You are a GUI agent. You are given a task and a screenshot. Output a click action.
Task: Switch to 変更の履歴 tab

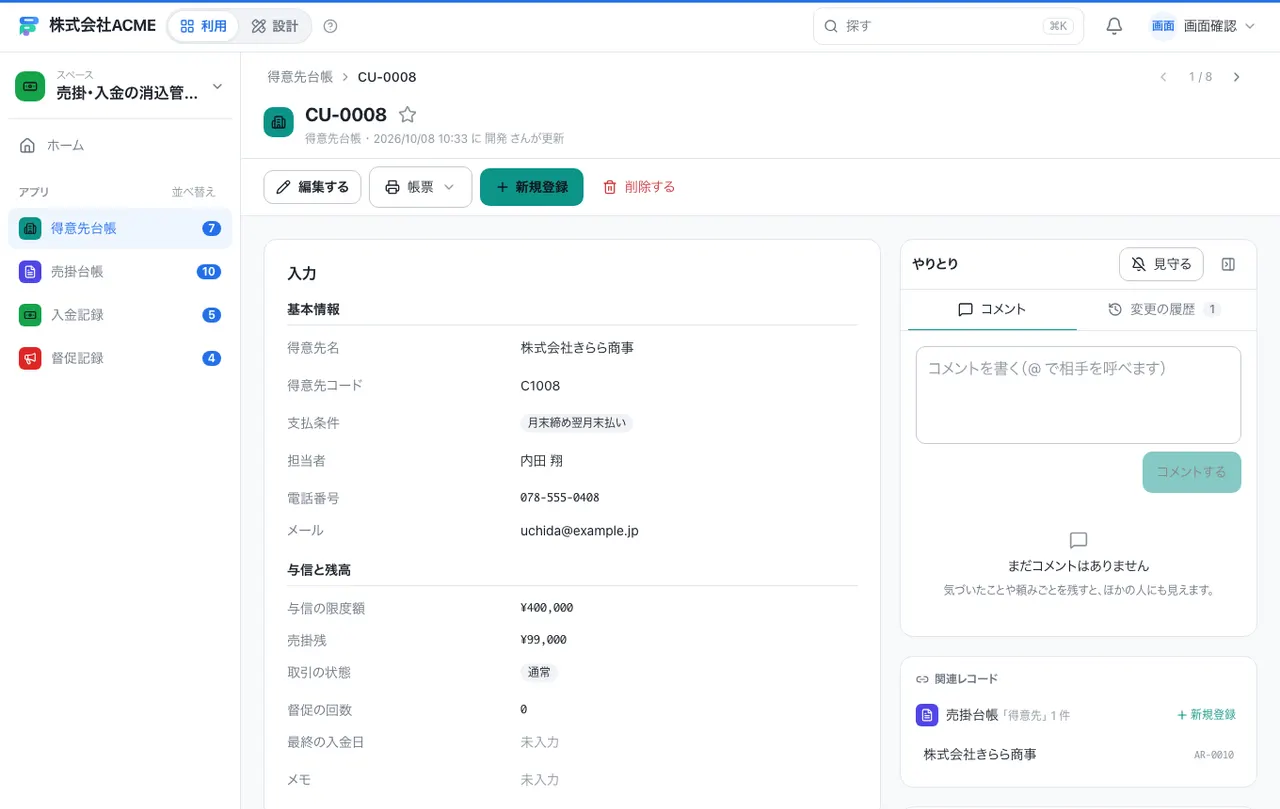click(x=1164, y=310)
